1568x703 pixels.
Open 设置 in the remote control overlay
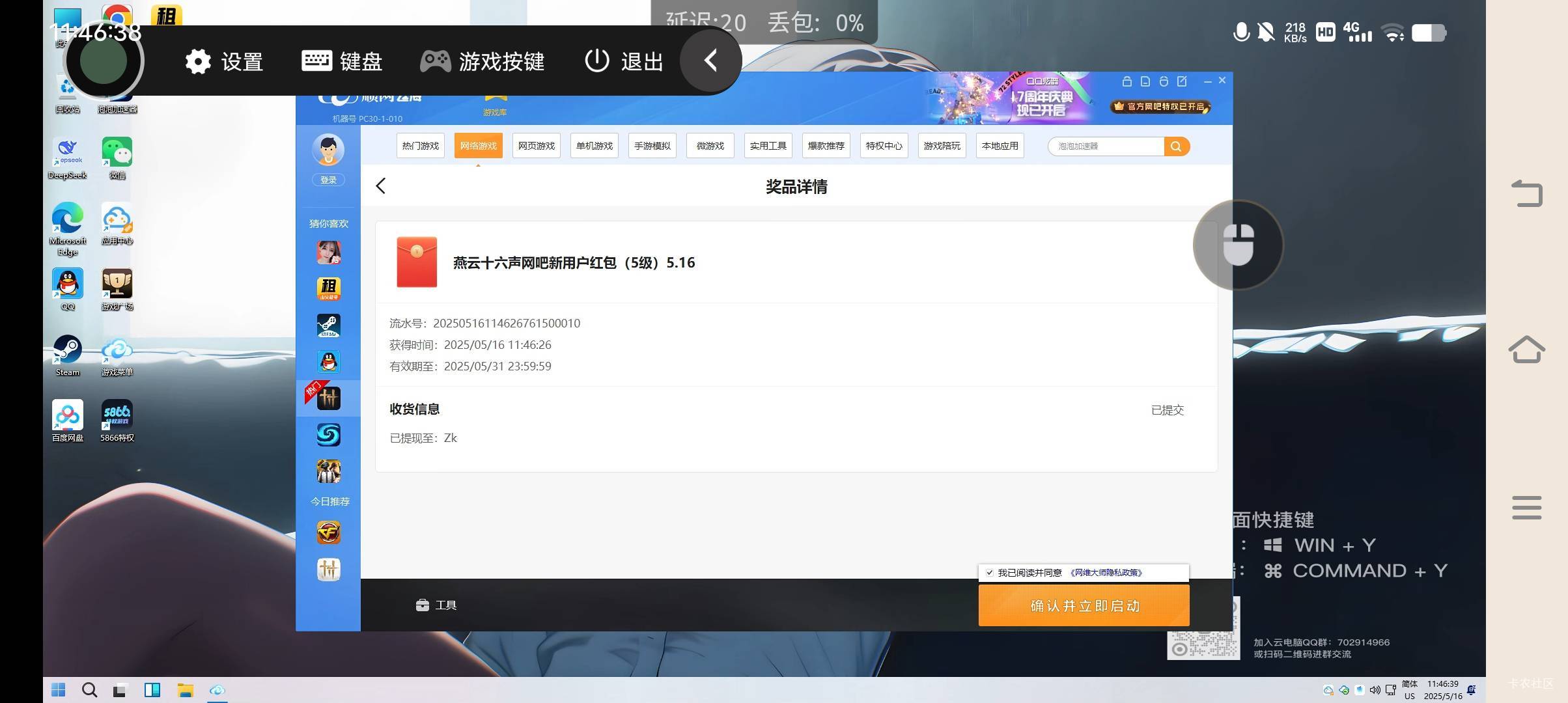pyautogui.click(x=224, y=61)
